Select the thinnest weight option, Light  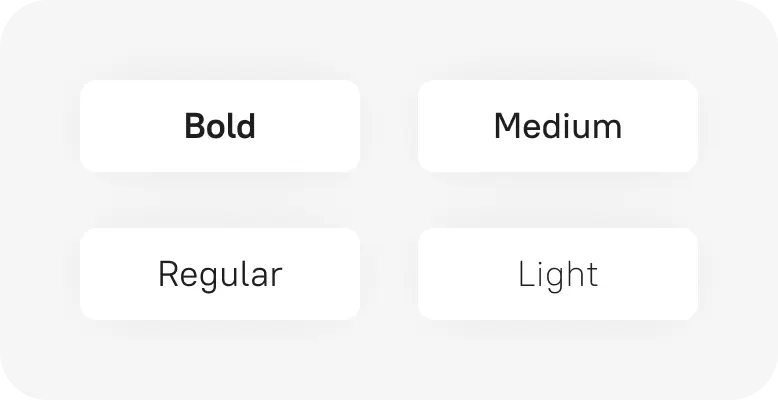point(558,274)
